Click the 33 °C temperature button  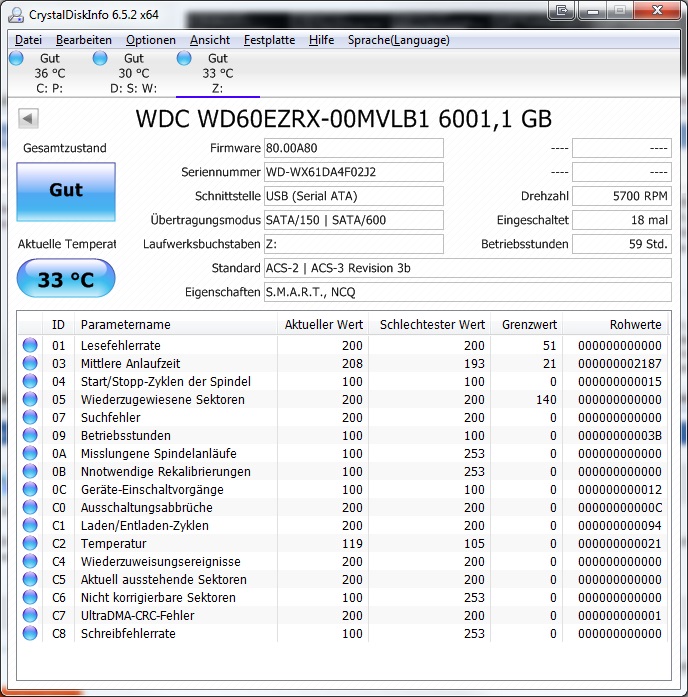(66, 278)
